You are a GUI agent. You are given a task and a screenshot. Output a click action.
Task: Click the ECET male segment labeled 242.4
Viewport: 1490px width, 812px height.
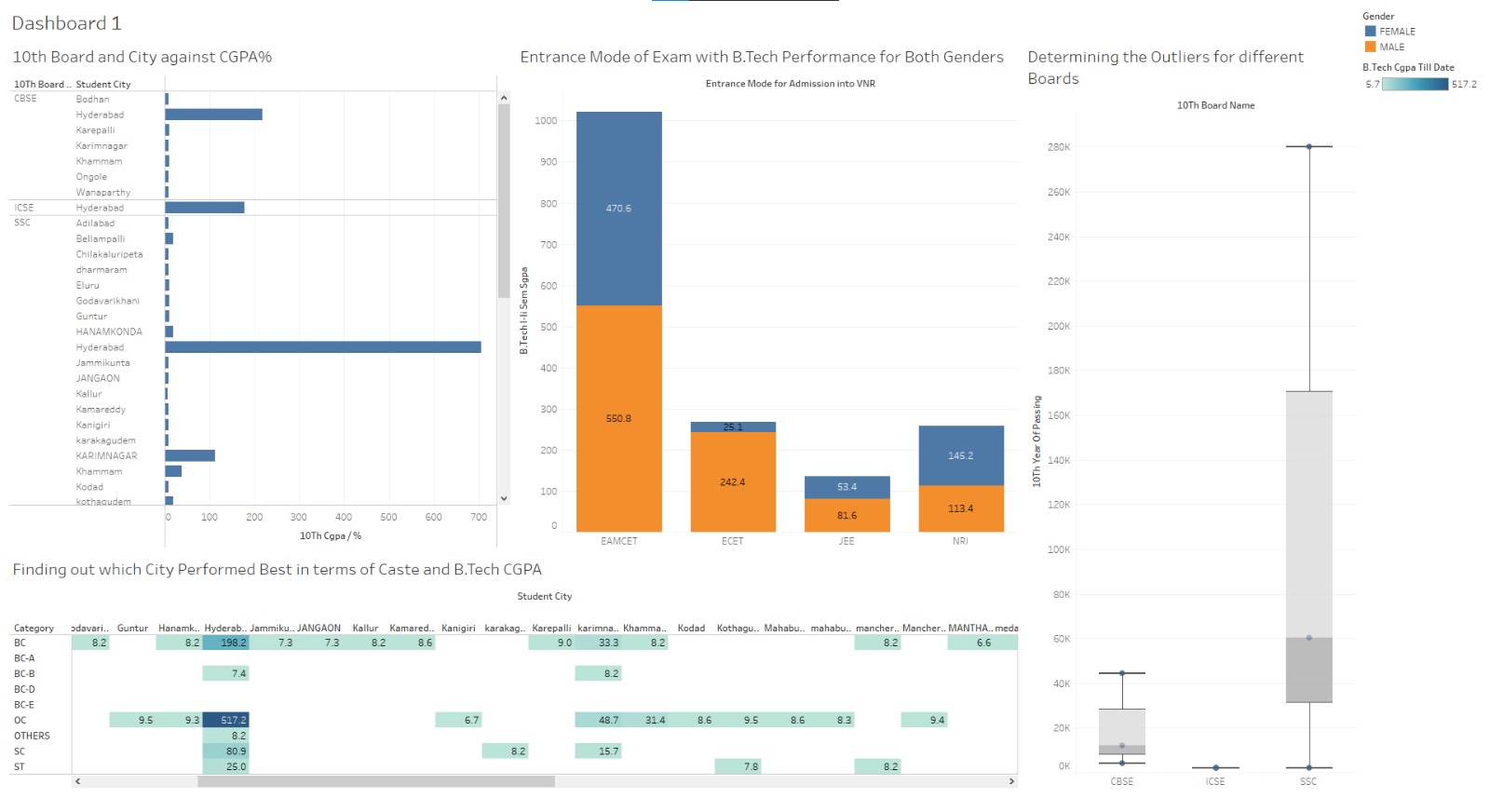pos(733,481)
